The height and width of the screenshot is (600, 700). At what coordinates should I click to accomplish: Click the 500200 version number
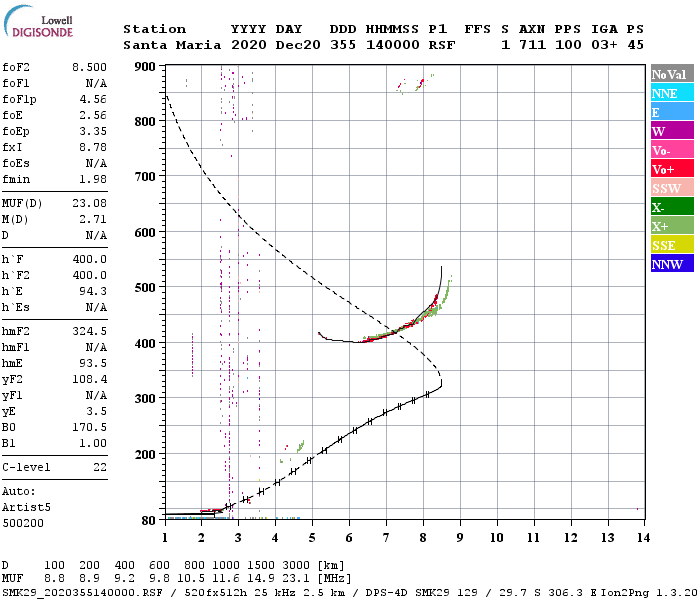tap(23, 523)
